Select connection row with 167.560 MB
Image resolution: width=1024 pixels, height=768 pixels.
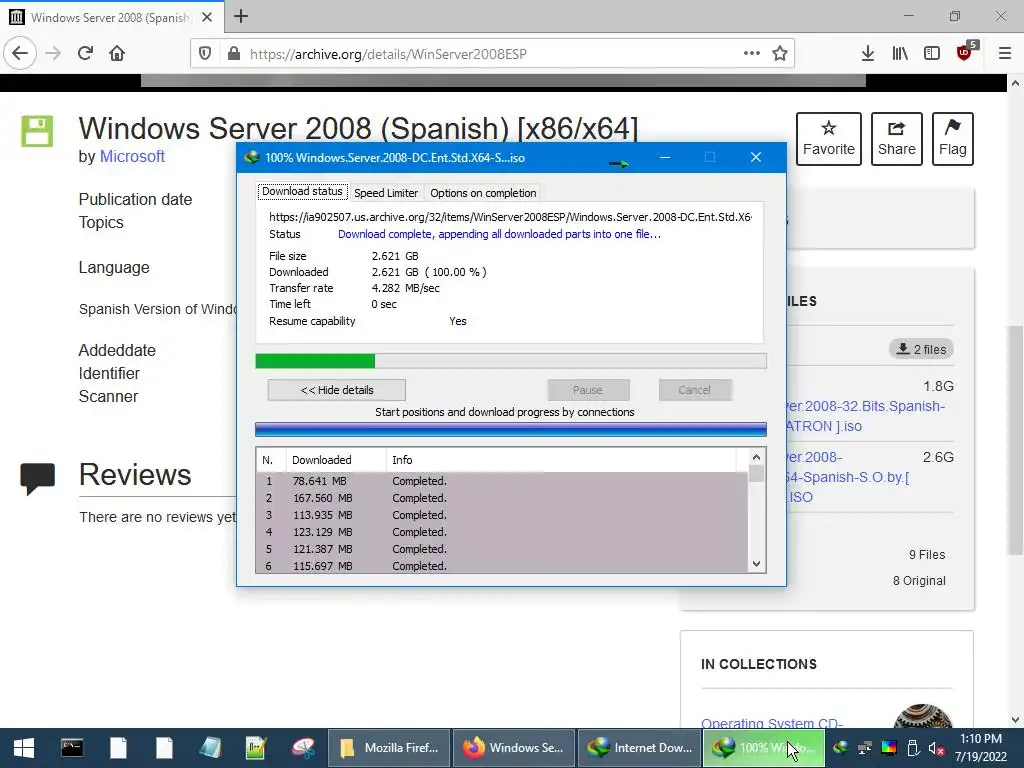click(502, 498)
